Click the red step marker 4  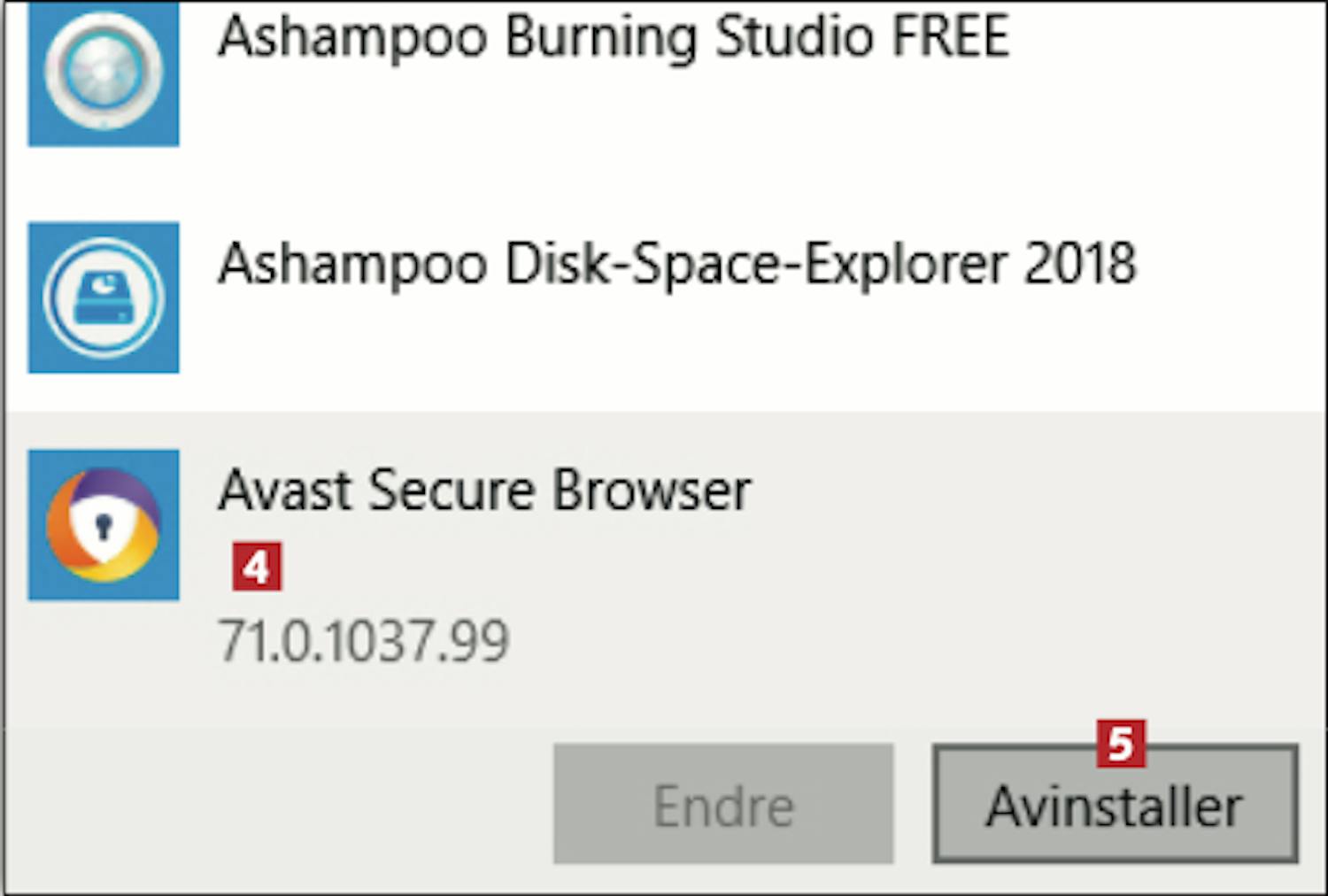[x=257, y=567]
